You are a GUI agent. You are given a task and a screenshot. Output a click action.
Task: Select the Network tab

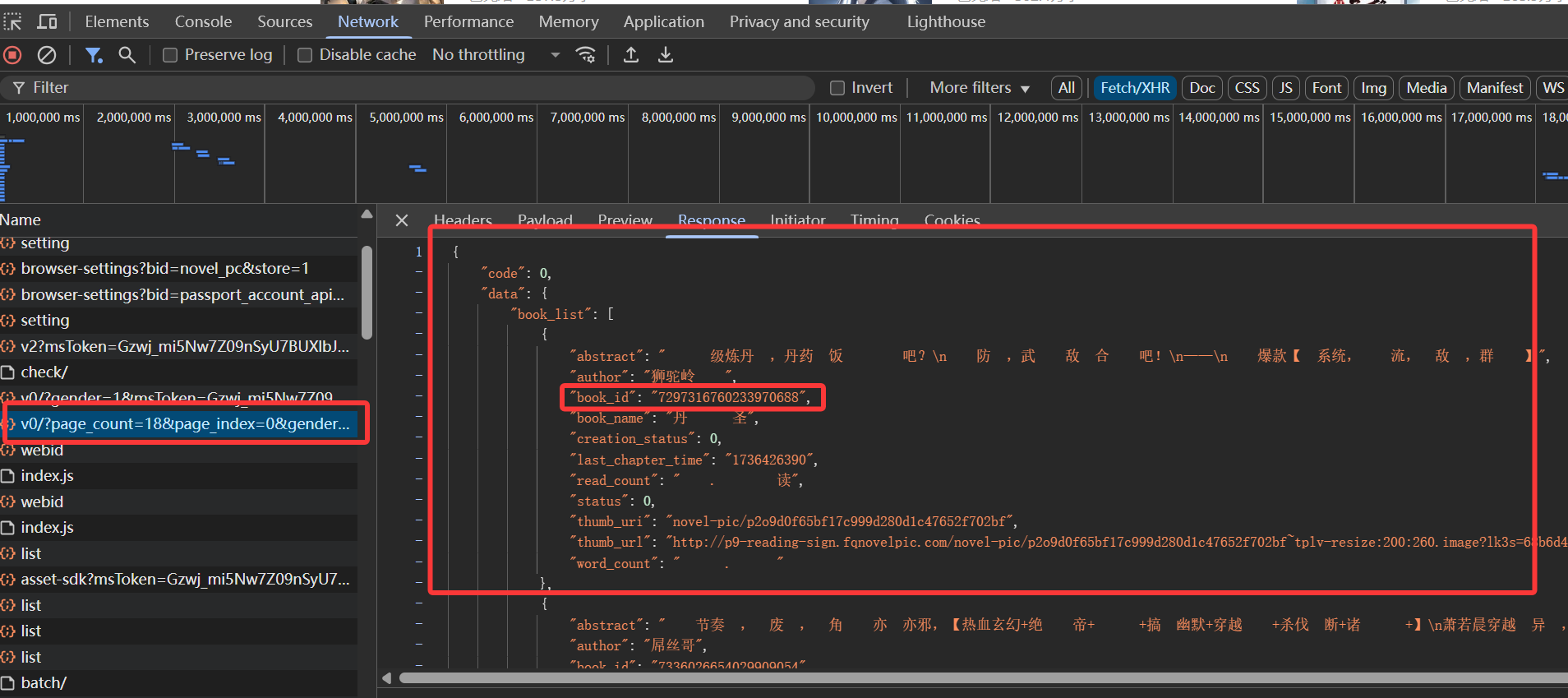point(368,21)
